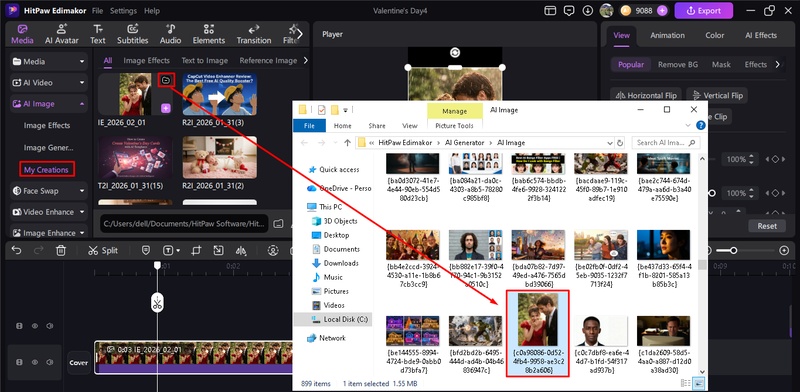Open the layout switcher icon in title bar
800x392 pixels.
tap(549, 10)
